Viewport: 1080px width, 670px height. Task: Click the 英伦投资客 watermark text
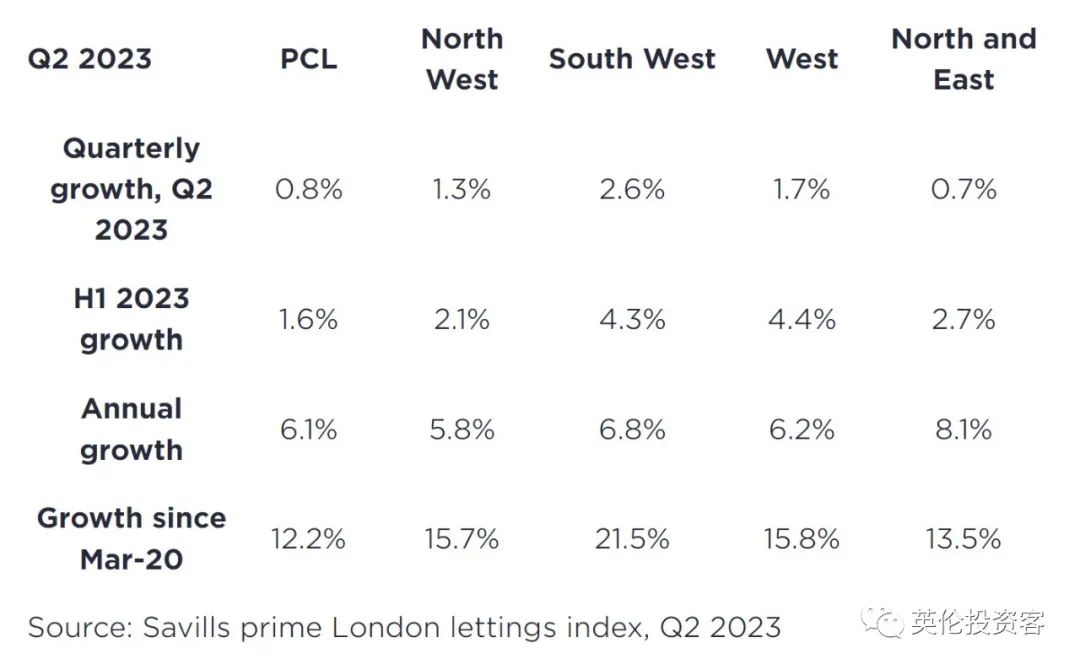(x=978, y=623)
